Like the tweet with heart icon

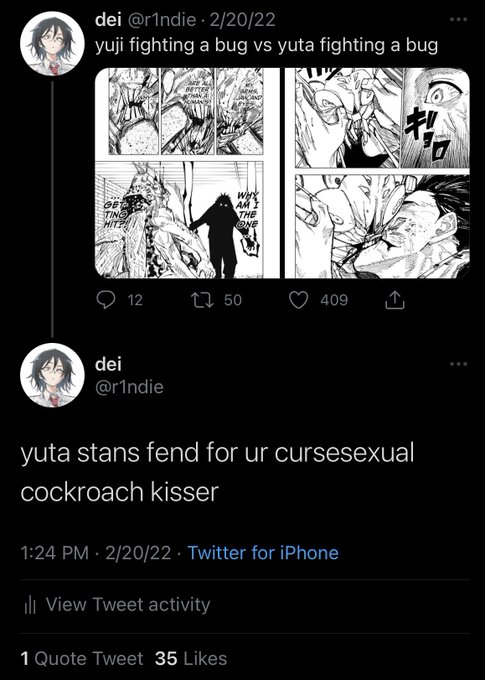click(298, 300)
